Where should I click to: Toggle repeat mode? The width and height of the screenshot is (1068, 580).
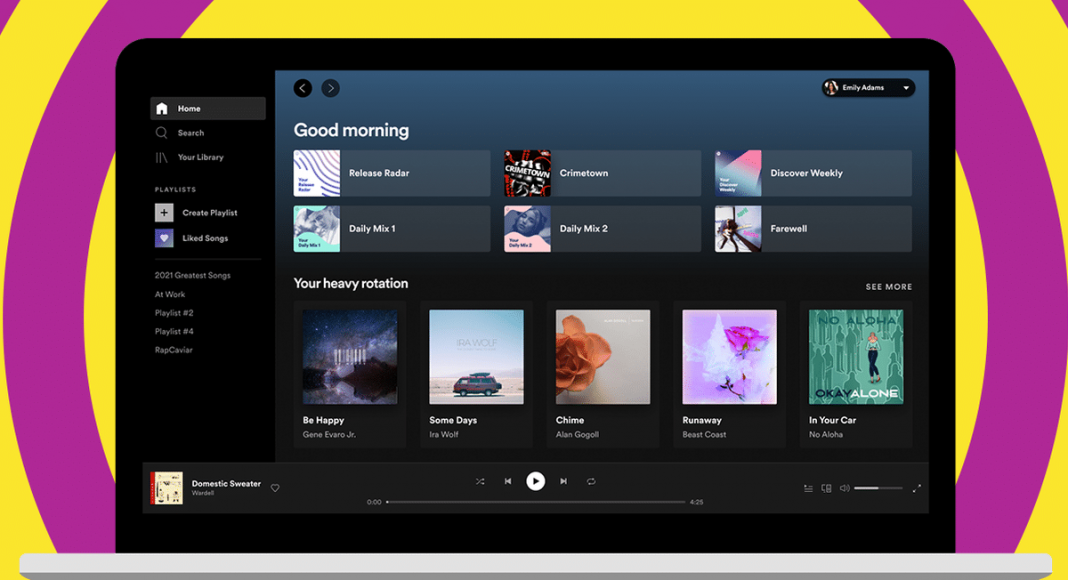click(x=591, y=481)
